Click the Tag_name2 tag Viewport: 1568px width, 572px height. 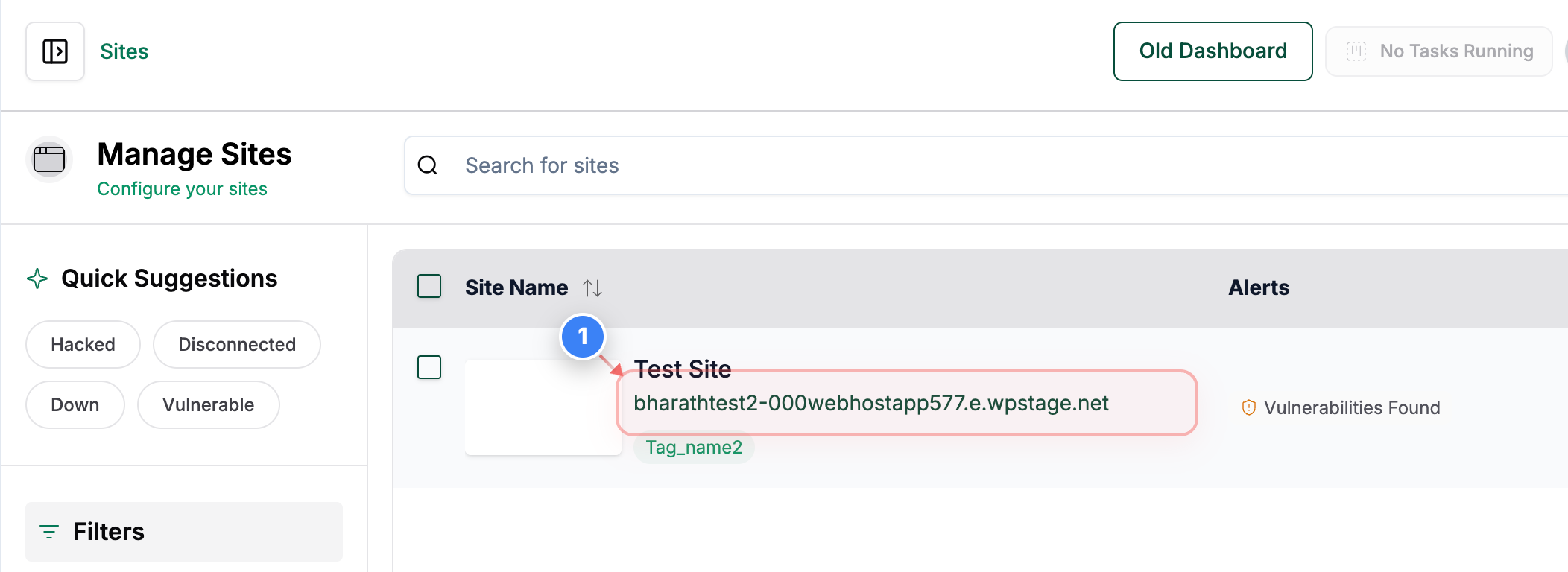tap(694, 448)
